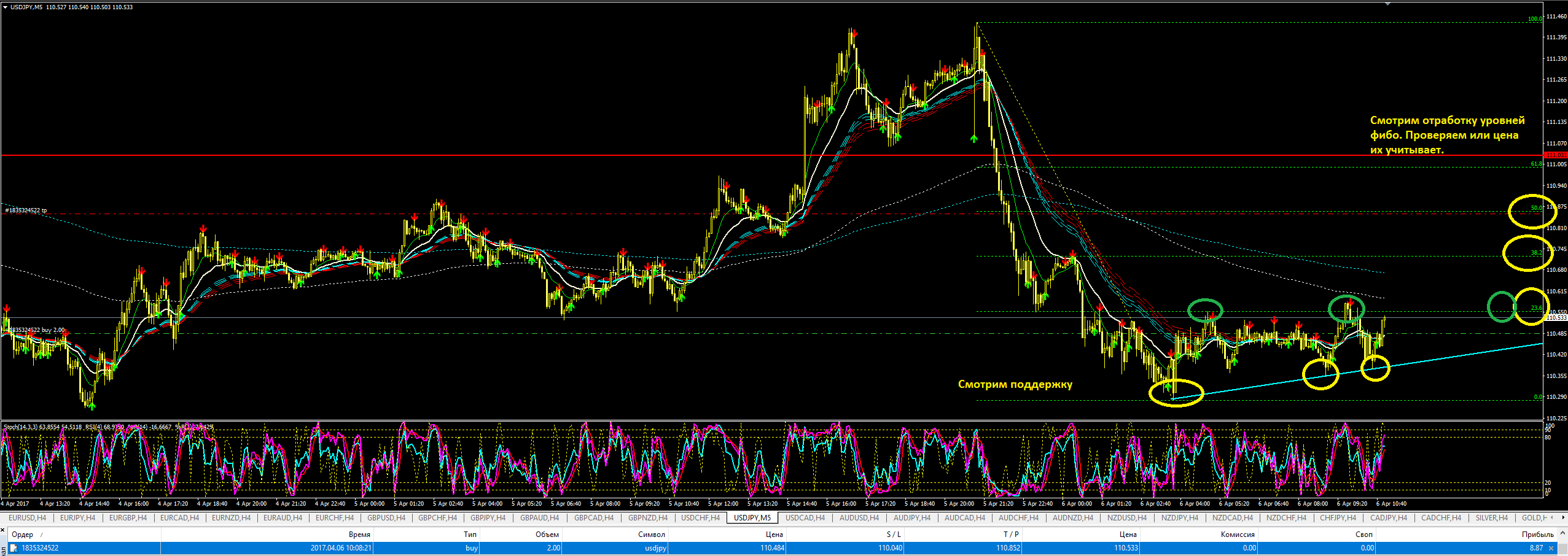The image size is (1568, 556).
Task: Click the buy order type cell
Action: 472,548
